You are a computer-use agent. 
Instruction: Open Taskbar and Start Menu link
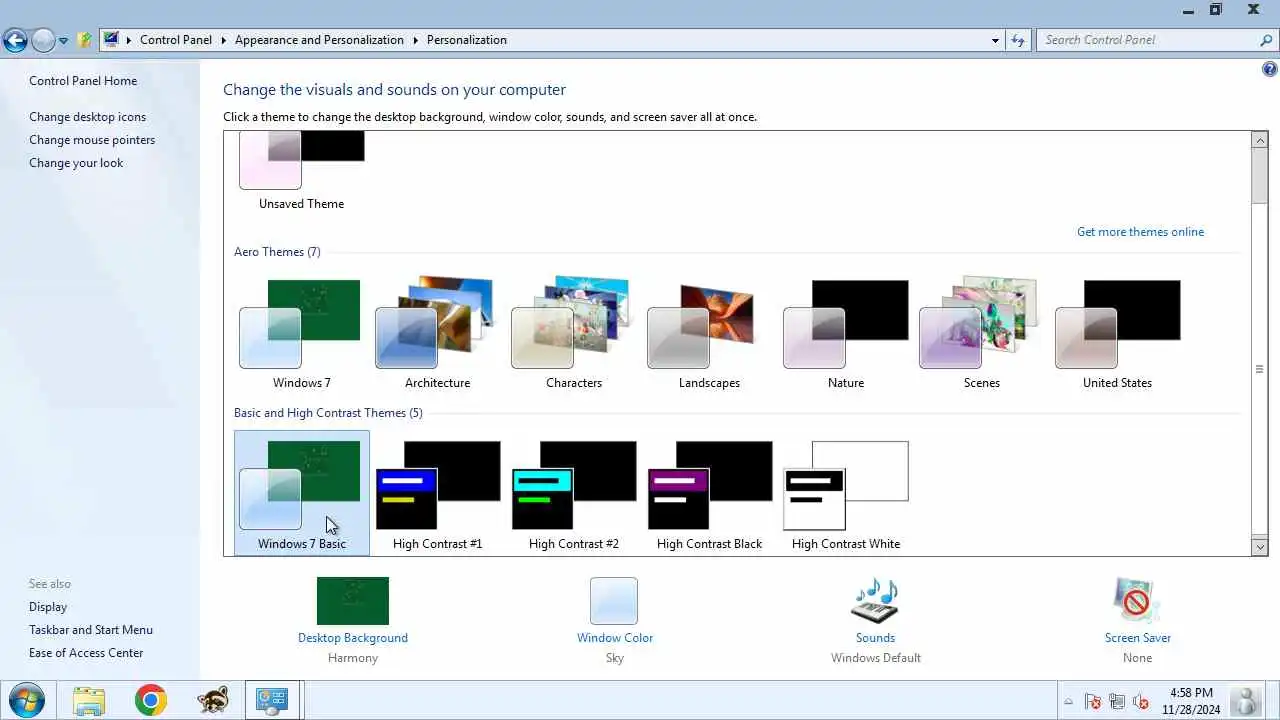point(91,630)
